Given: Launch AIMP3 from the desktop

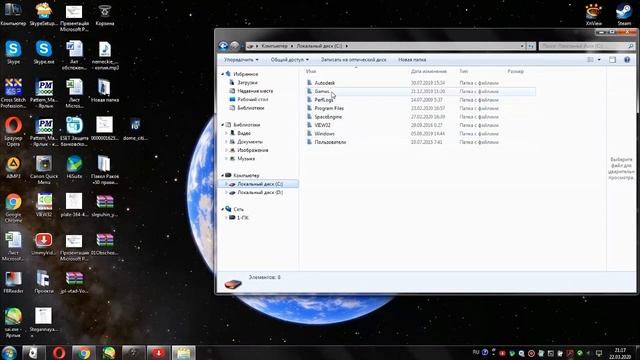Looking at the screenshot, I should click(13, 167).
